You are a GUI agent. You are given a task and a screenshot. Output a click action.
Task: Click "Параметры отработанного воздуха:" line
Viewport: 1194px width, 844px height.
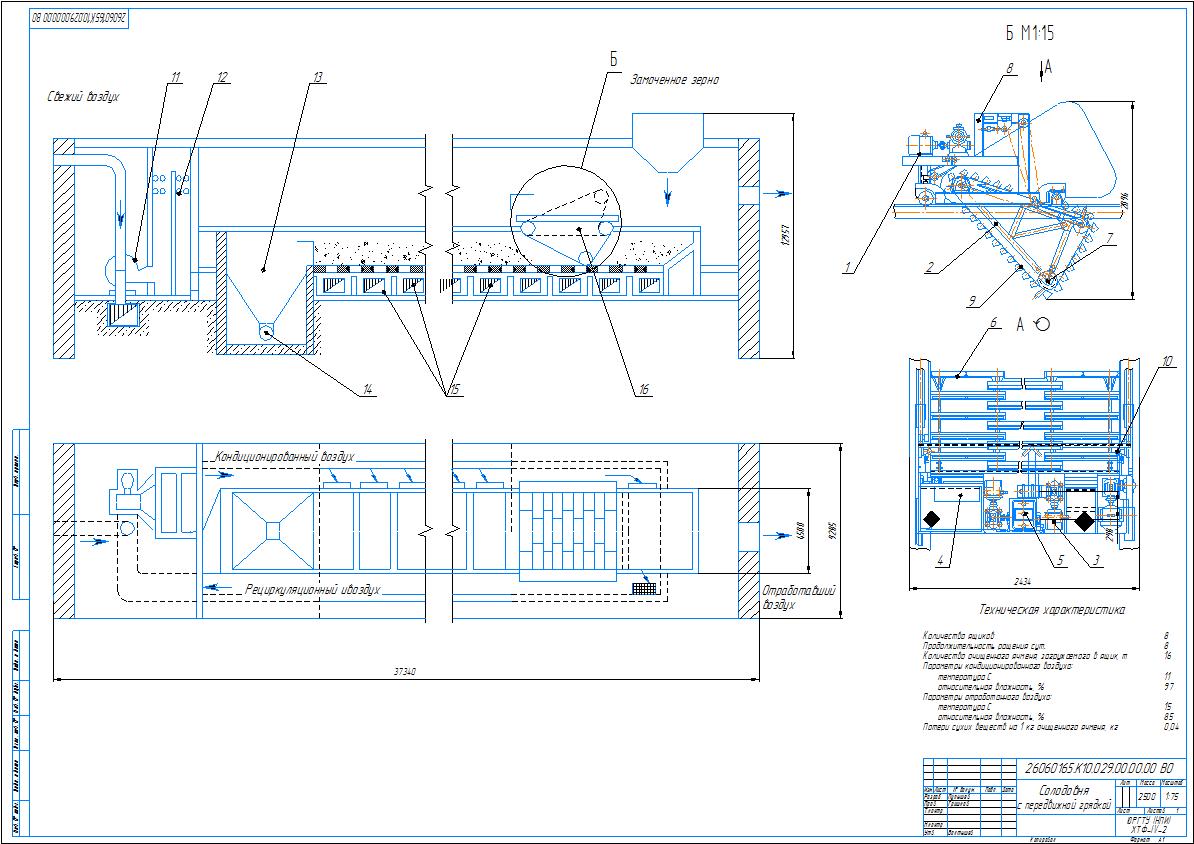coord(987,697)
